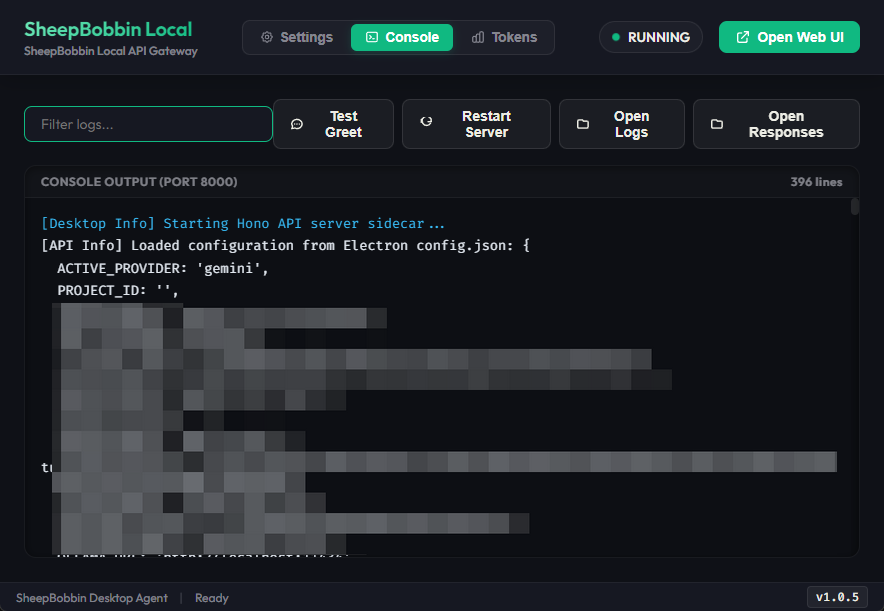Click the v1.0.5 version badge
The width and height of the screenshot is (884, 611).
tap(837, 597)
